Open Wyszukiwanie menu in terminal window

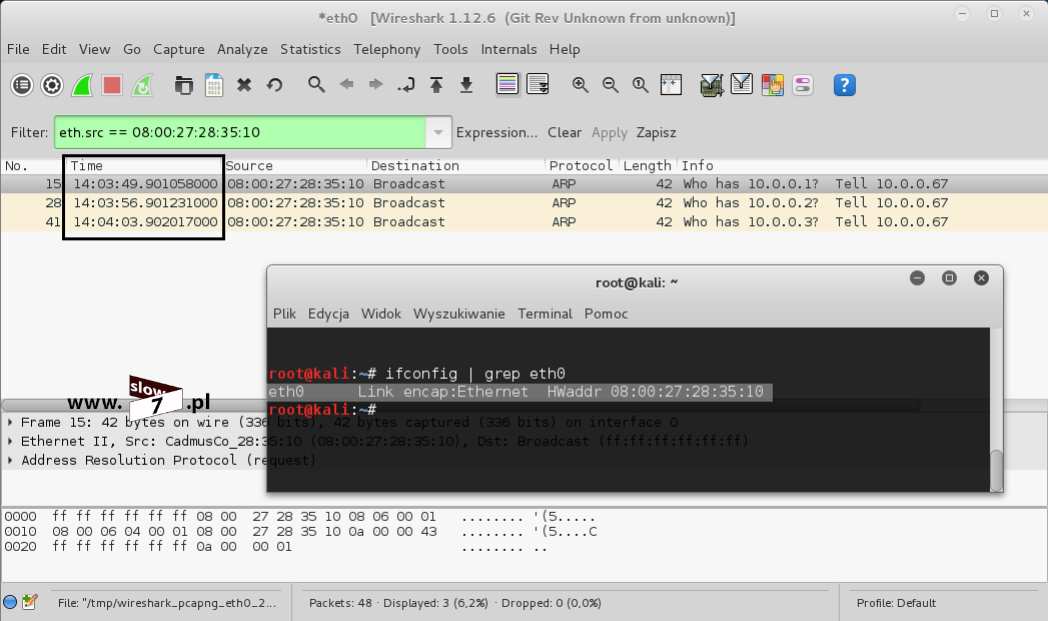[458, 314]
